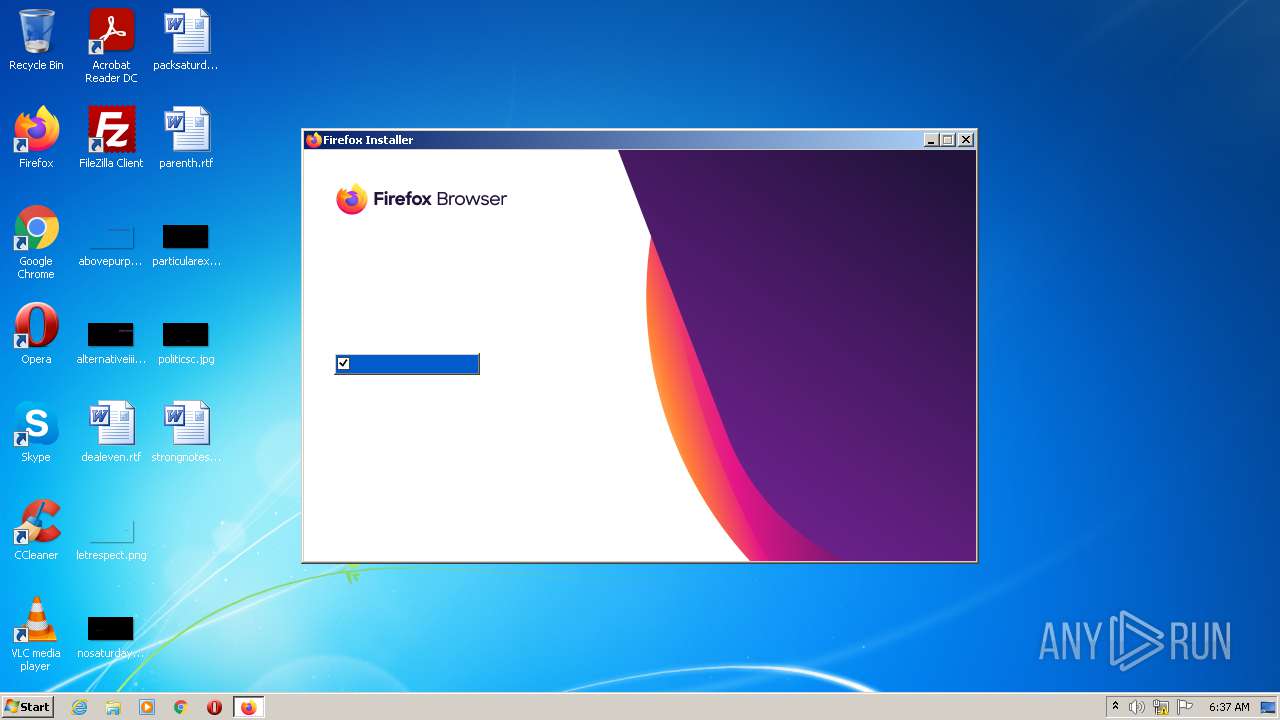Minimize the Firefox Installer window
The image size is (1280, 720).
[x=931, y=140]
